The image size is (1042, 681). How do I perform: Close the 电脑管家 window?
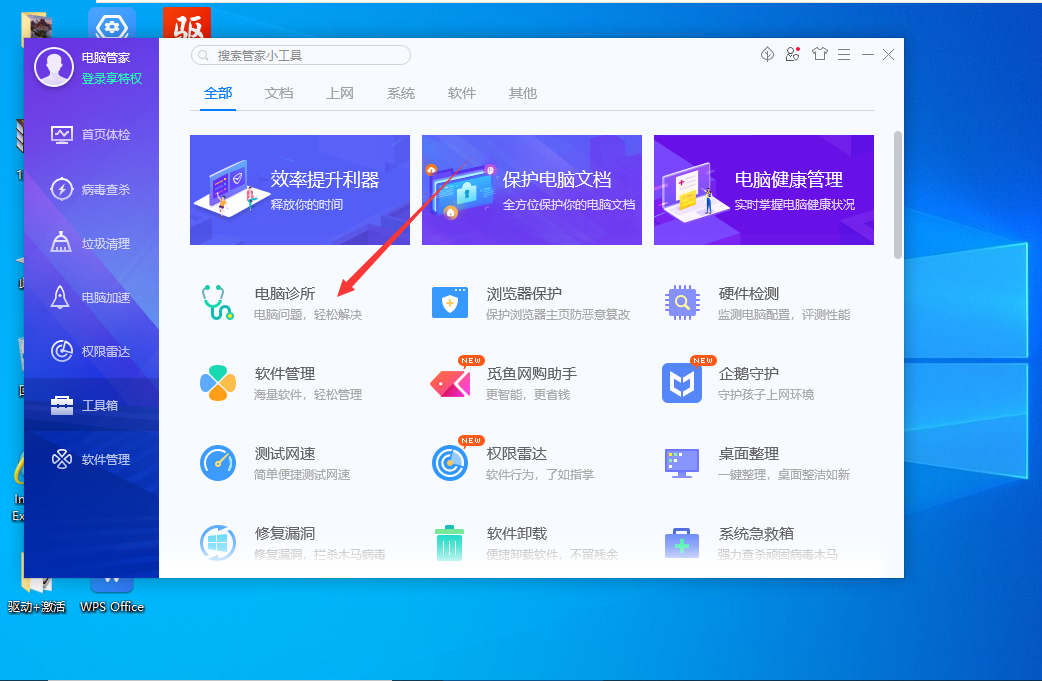pyautogui.click(x=888, y=54)
